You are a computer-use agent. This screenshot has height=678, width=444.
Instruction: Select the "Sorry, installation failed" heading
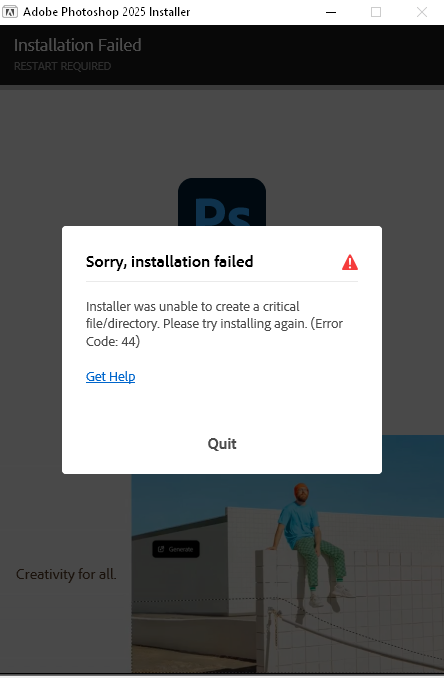coord(169,262)
